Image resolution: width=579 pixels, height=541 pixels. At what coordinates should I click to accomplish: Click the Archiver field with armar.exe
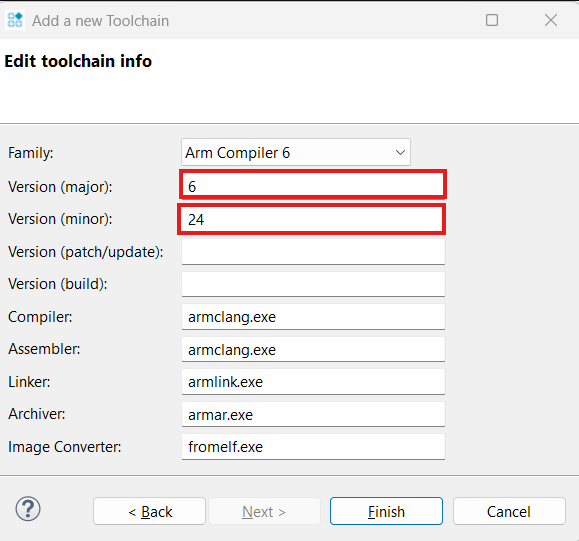click(x=313, y=414)
